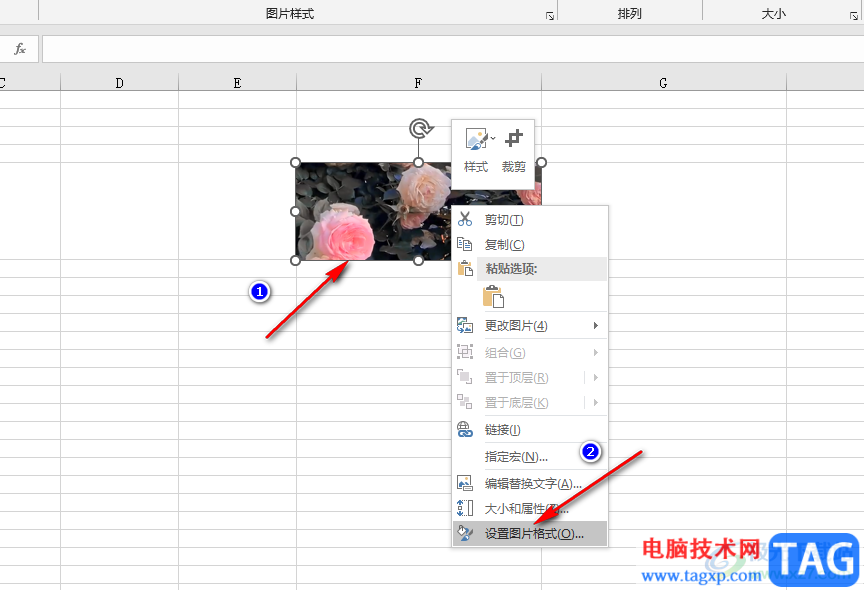Click the top-left resize handle of picture

click(x=295, y=163)
